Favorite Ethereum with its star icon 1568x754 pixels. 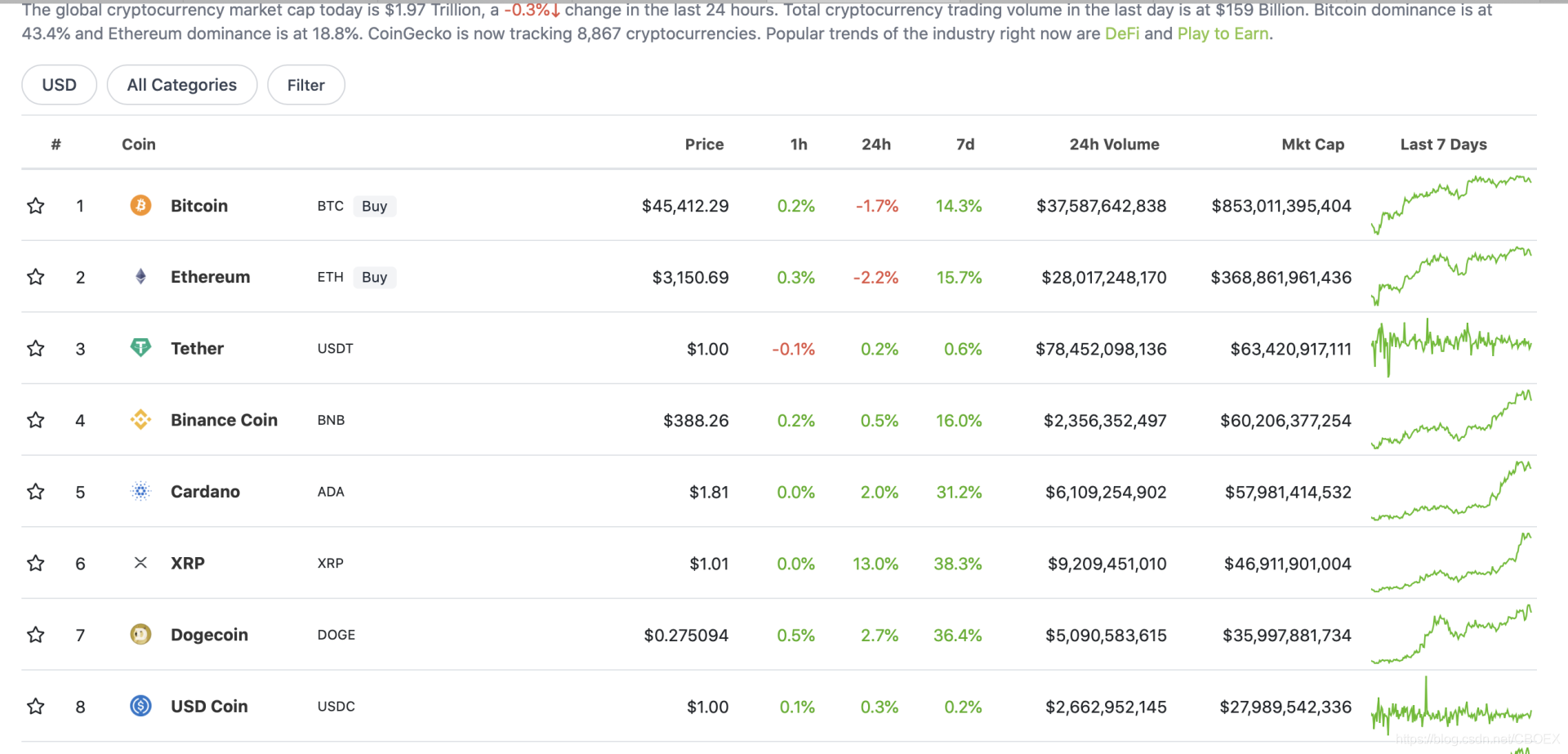click(36, 277)
